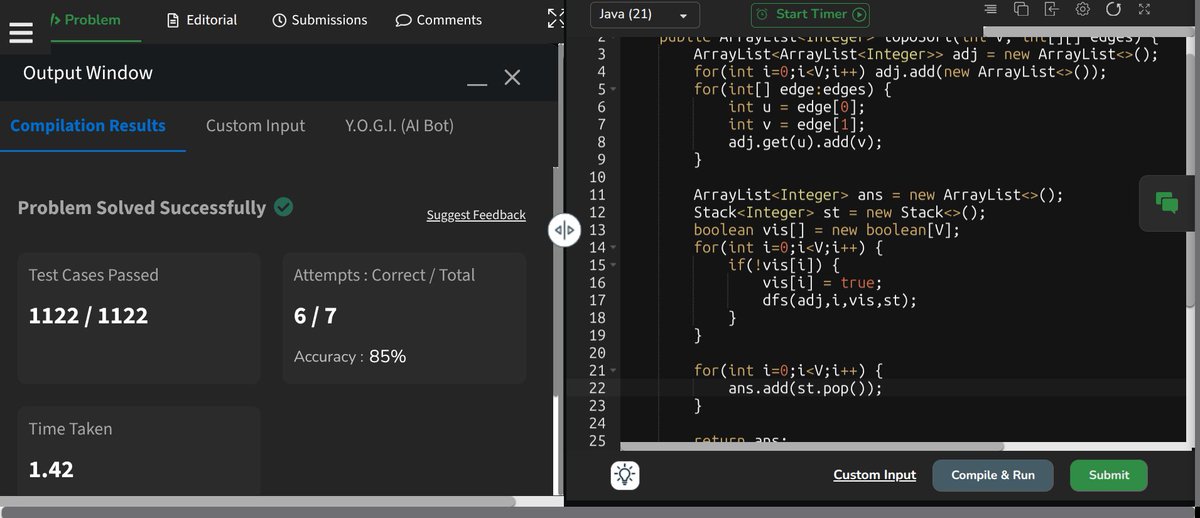The image size is (1200, 518).
Task: Click the import/exit code icon
Action: click(x=1051, y=9)
